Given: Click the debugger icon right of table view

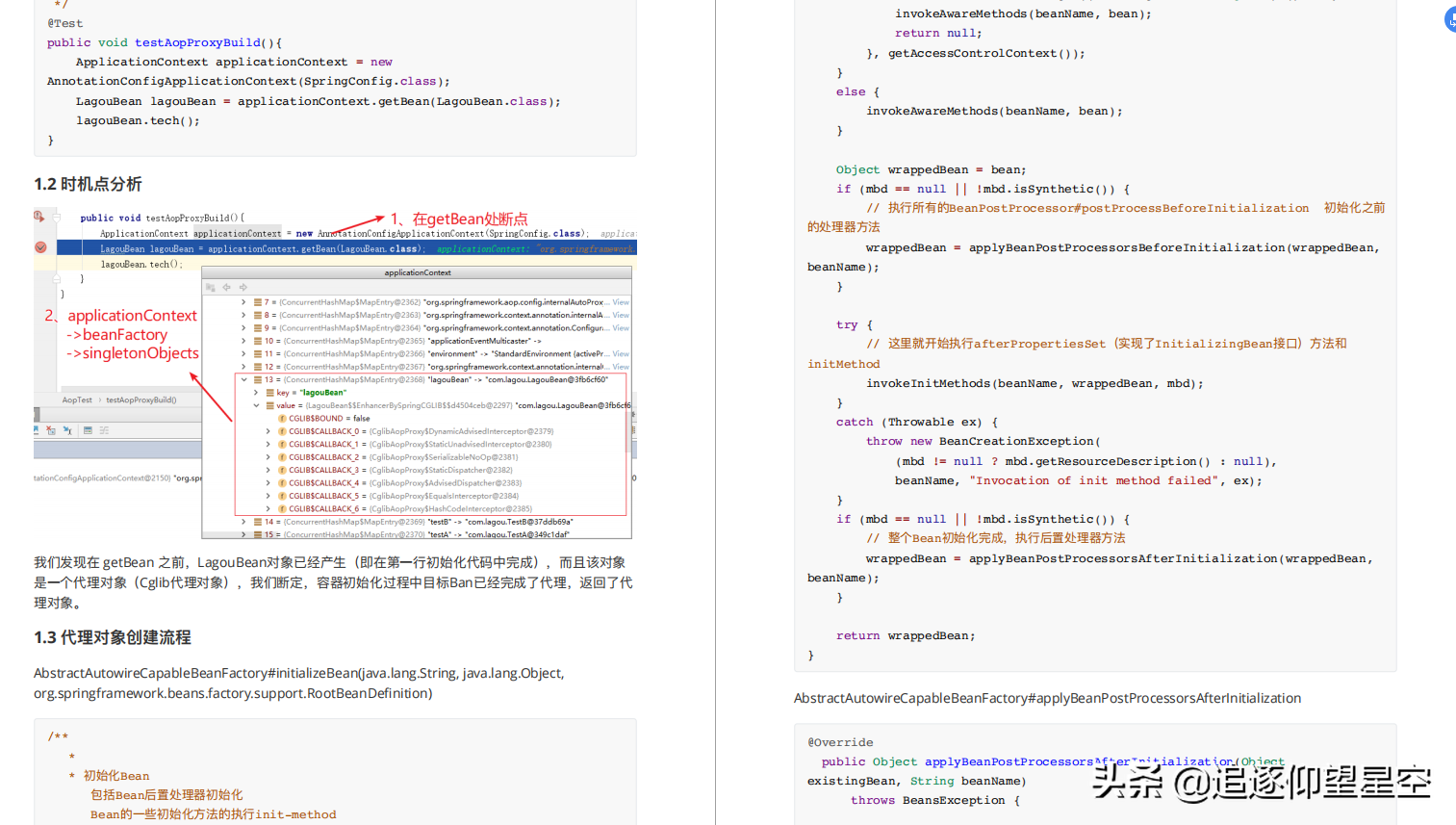Looking at the screenshot, I should 104,430.
